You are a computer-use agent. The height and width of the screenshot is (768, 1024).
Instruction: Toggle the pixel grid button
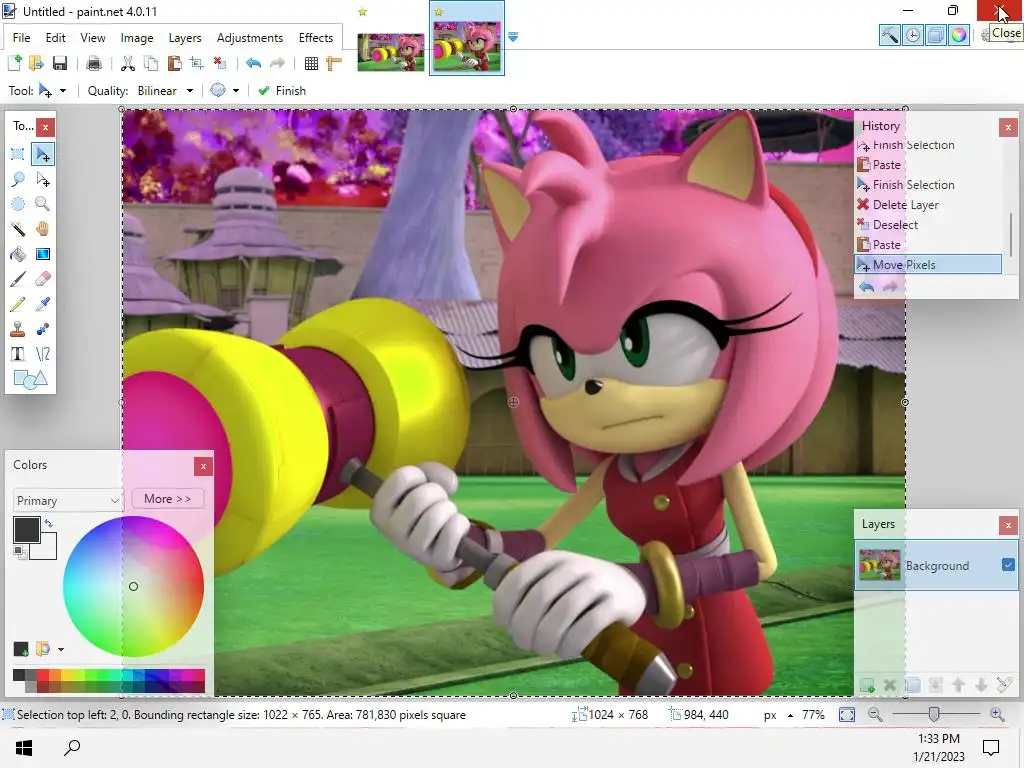coord(312,63)
